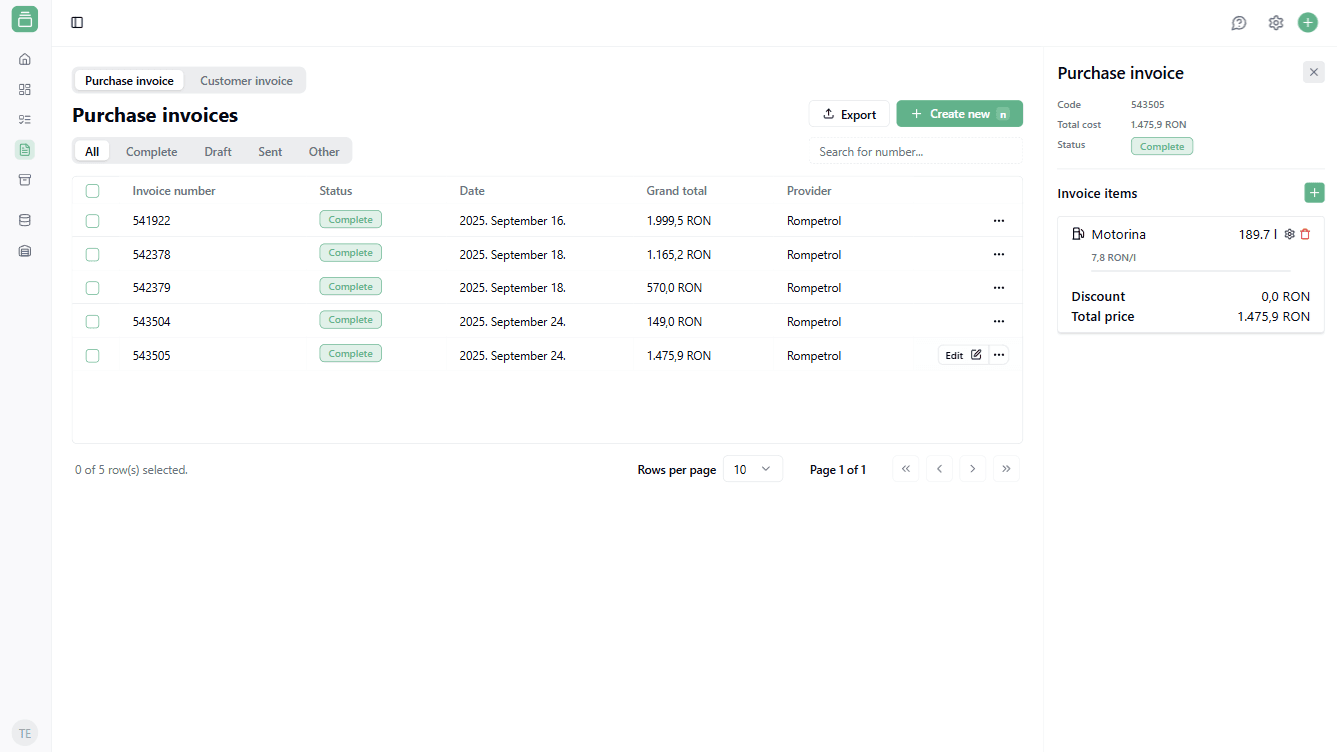Delete the Motorina invoice item
Viewport: 1337px width, 752px height.
click(x=1305, y=234)
